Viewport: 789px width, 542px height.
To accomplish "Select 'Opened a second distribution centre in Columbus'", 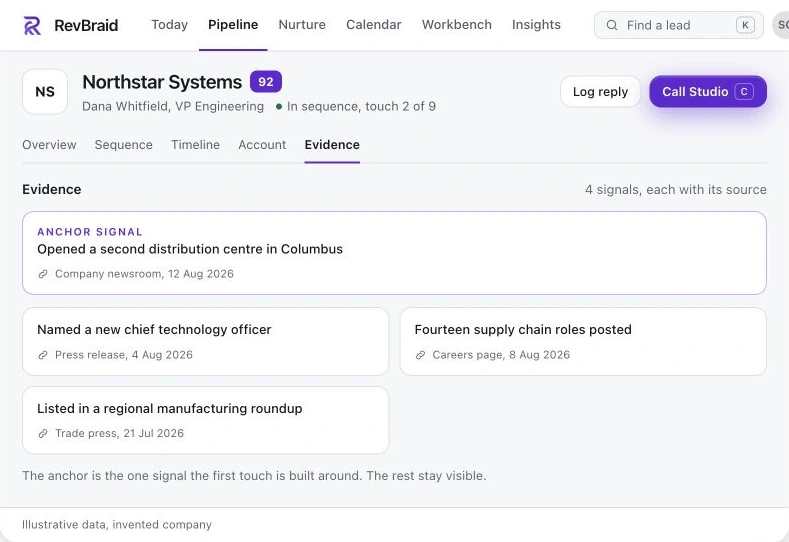I will point(190,249).
